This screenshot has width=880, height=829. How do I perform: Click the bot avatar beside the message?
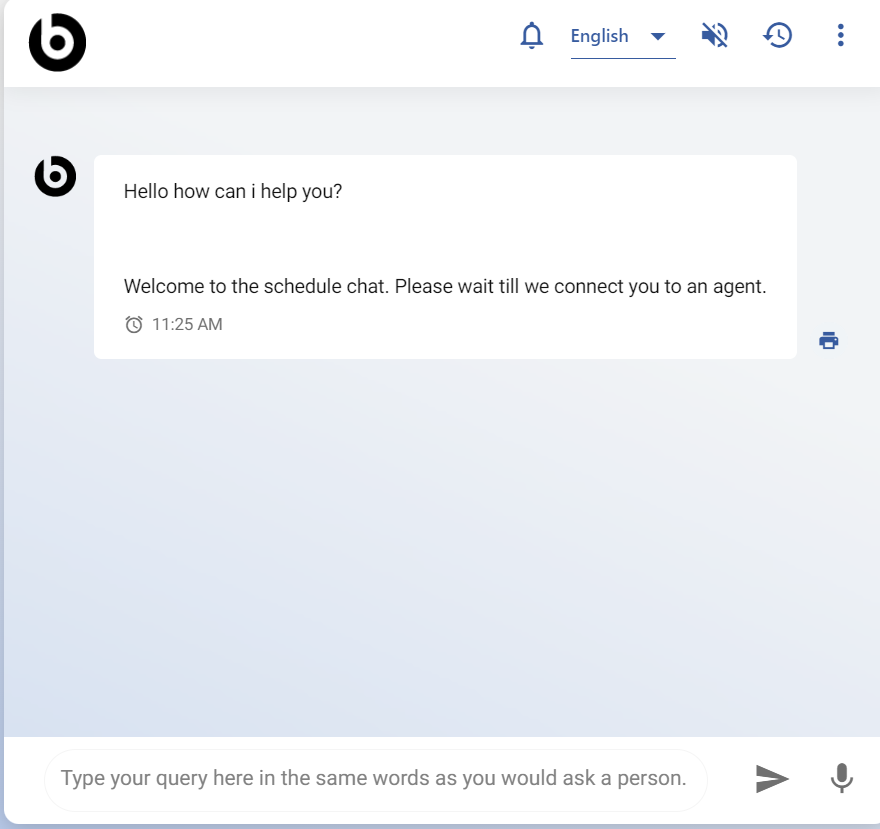(x=56, y=176)
